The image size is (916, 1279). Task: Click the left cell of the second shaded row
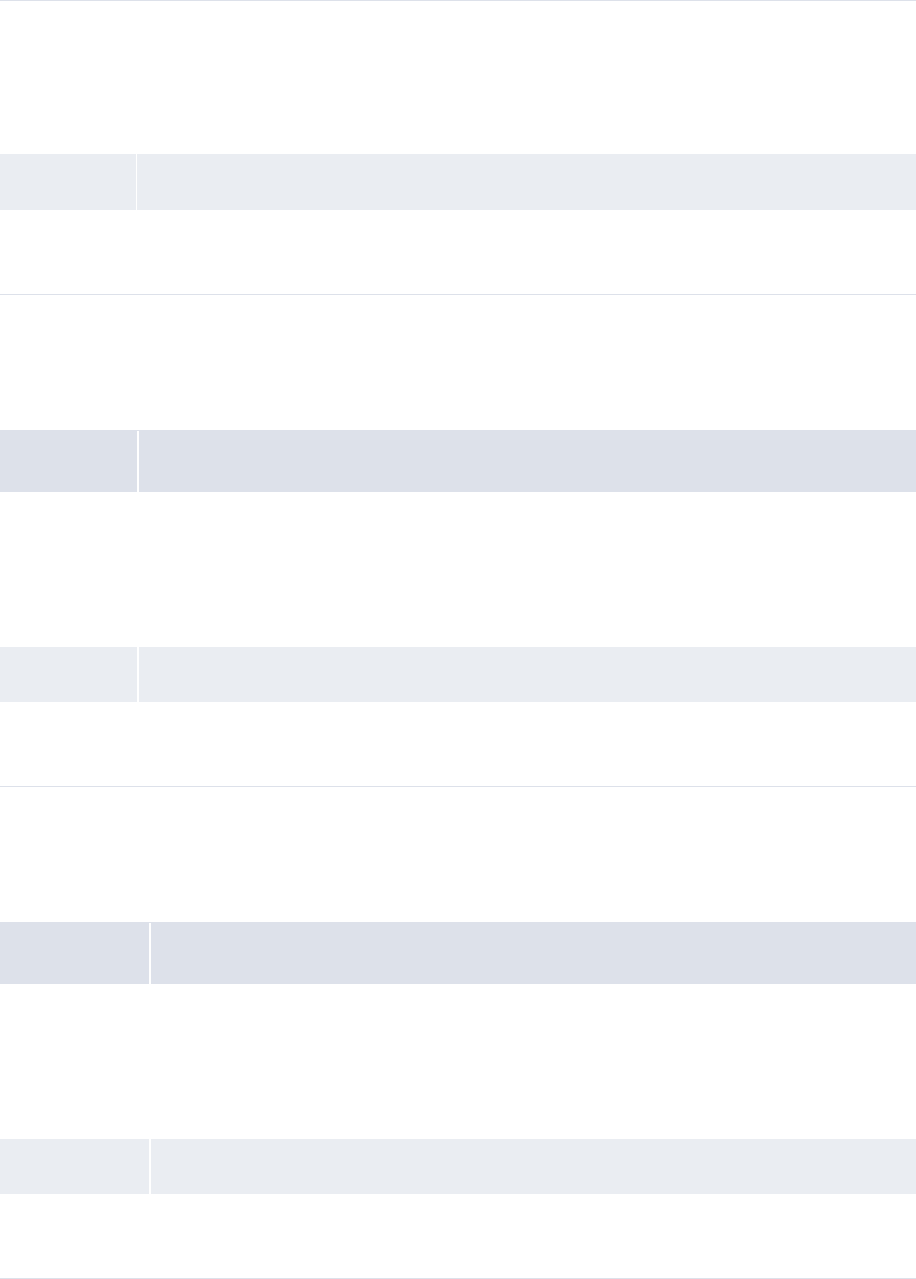tap(68, 461)
